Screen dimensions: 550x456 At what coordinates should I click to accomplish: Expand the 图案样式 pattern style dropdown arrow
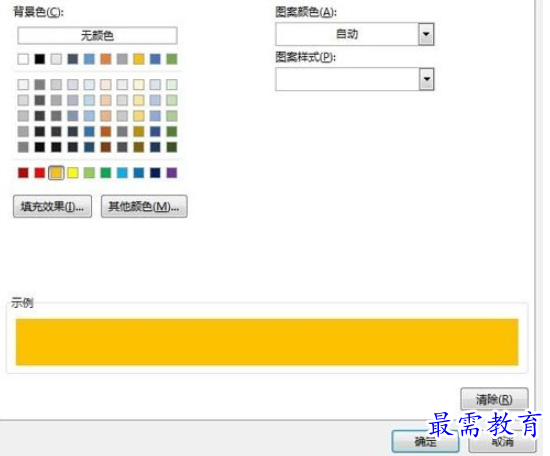pyautogui.click(x=427, y=79)
